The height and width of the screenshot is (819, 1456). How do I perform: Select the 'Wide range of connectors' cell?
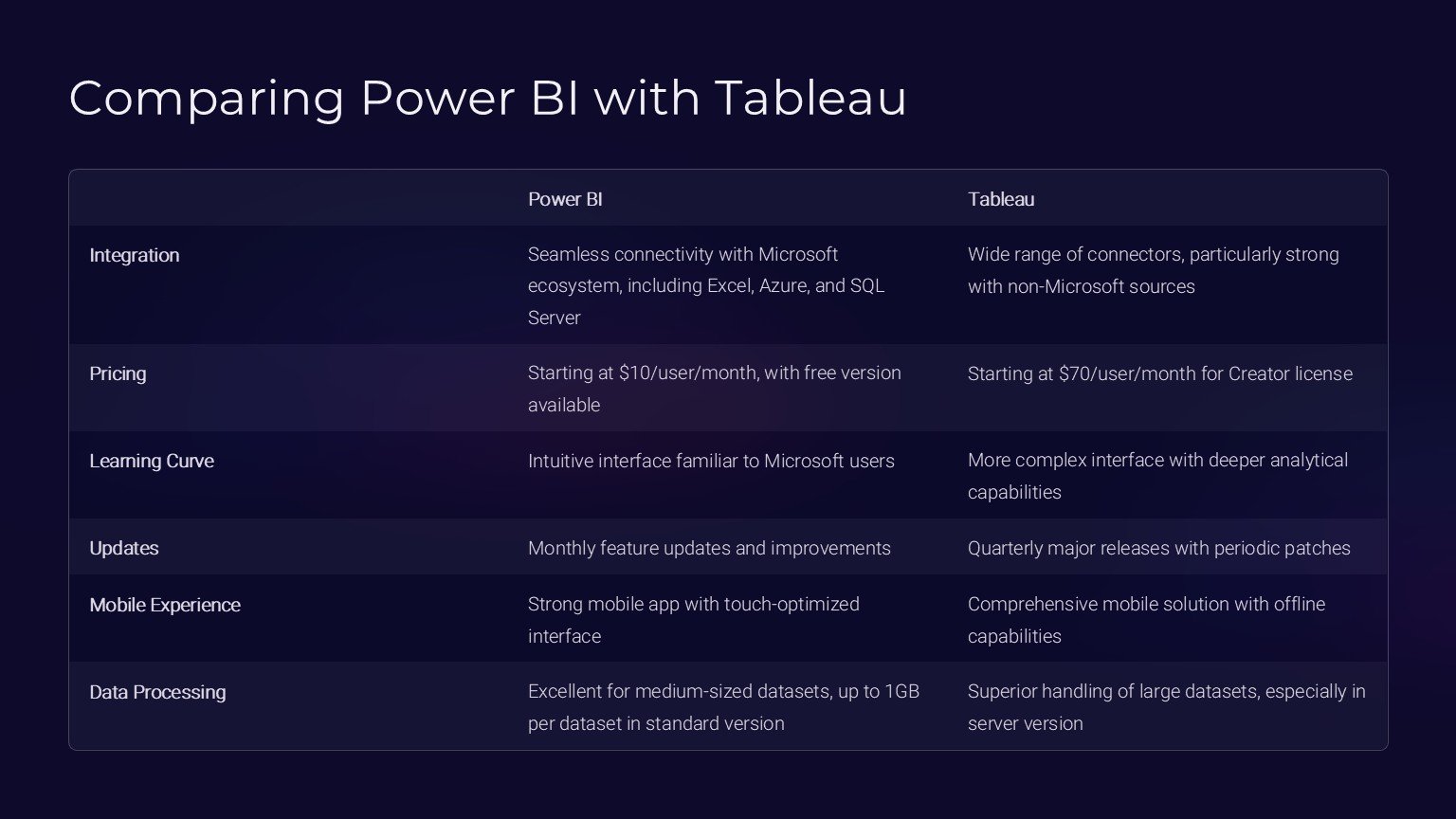(1153, 270)
